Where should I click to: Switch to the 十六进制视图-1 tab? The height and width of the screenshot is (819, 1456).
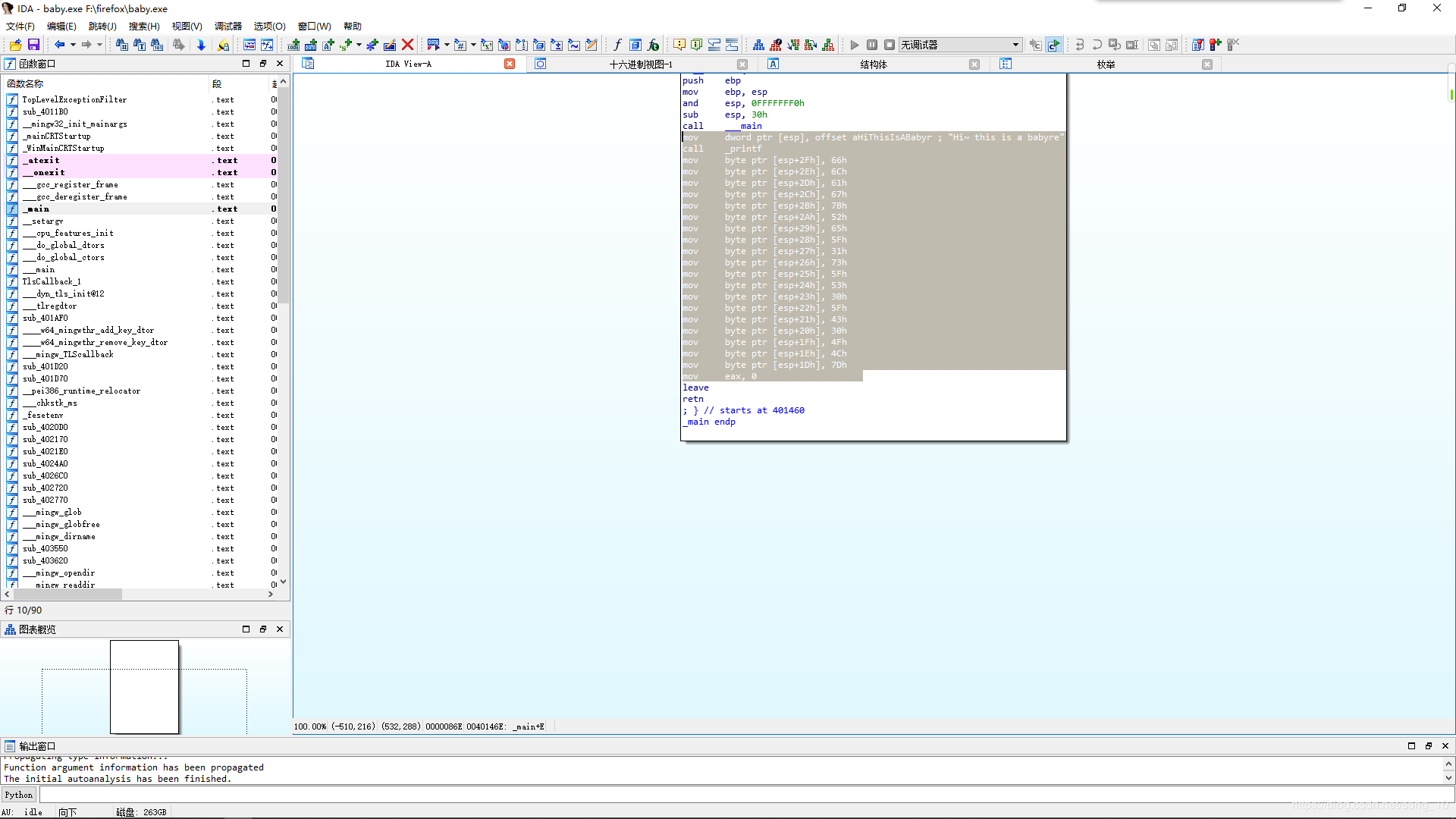[x=641, y=64]
